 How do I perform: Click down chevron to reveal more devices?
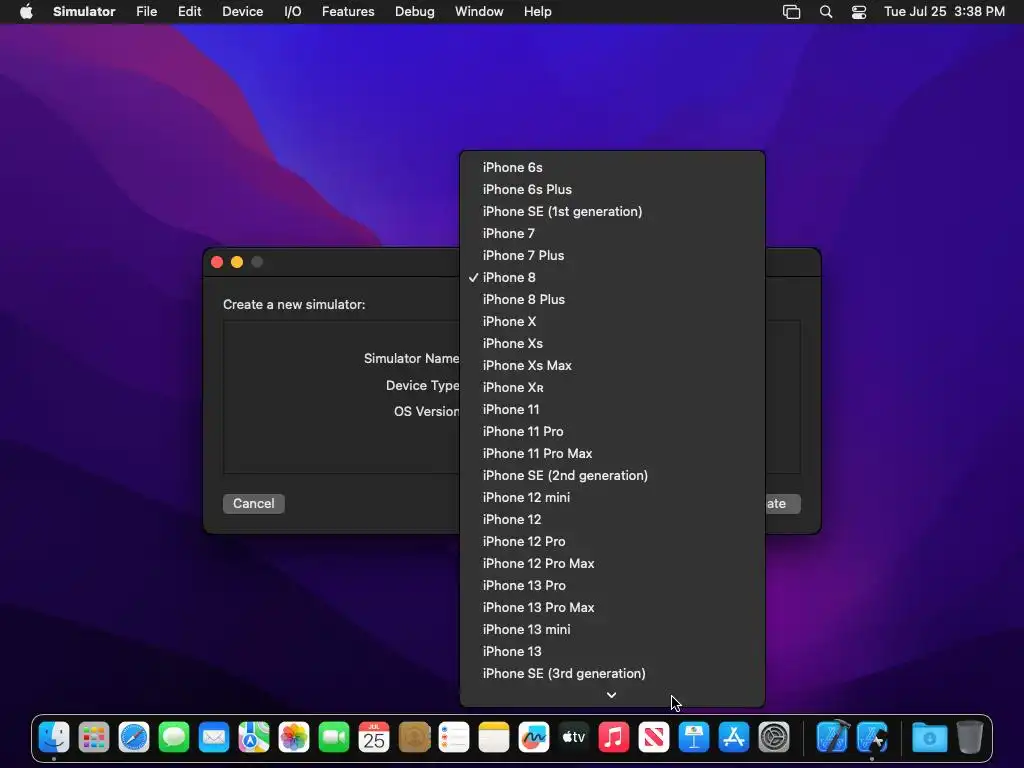(611, 696)
